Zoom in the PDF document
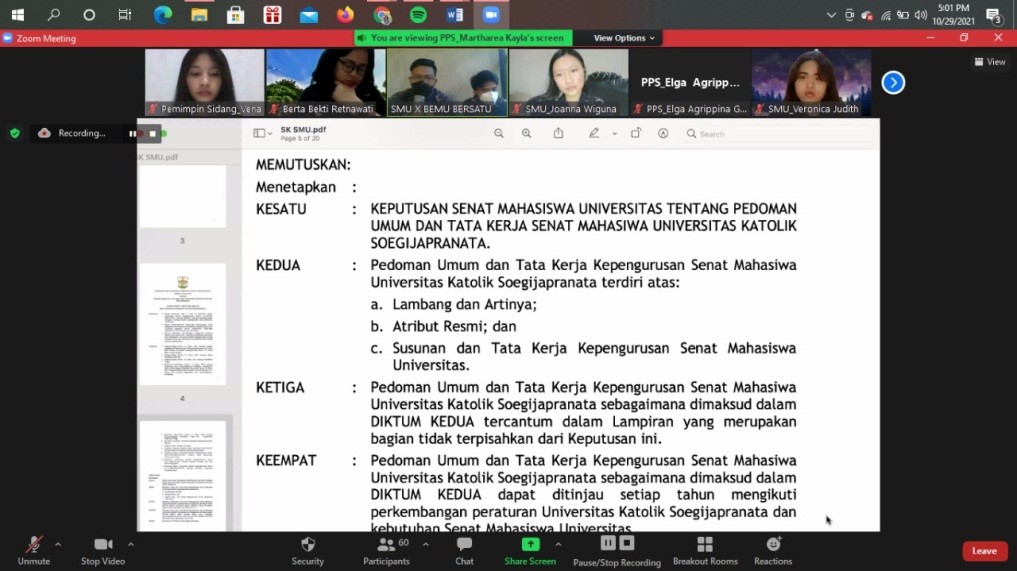 tap(527, 134)
